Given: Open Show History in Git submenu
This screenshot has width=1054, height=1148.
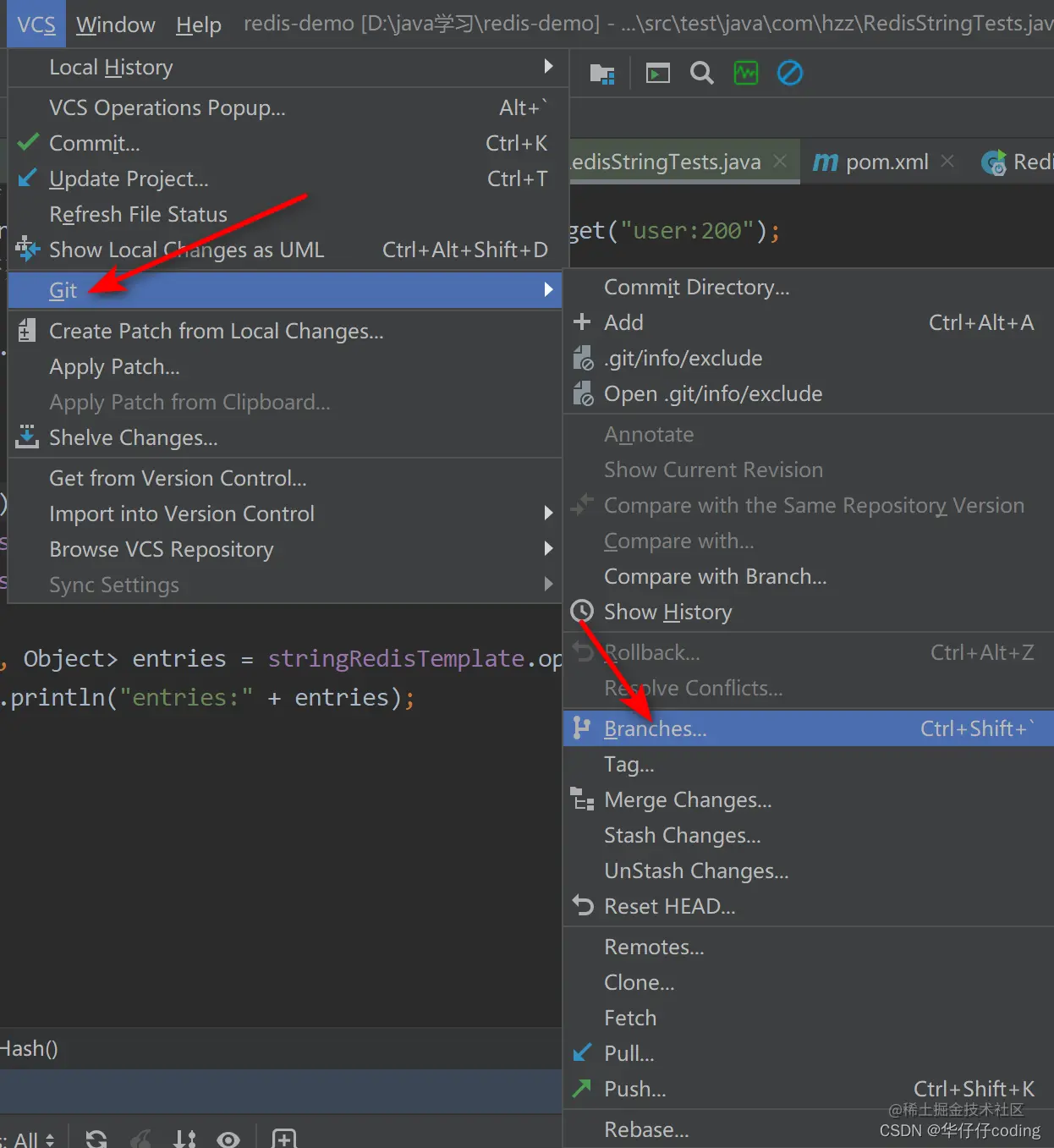Looking at the screenshot, I should 809,612.
